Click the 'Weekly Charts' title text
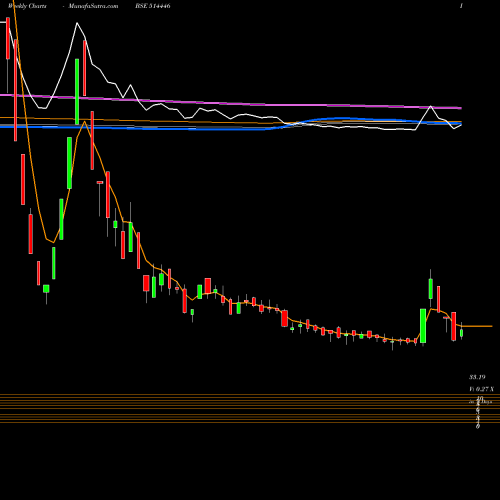This screenshot has height=500, width=500. [28, 6]
